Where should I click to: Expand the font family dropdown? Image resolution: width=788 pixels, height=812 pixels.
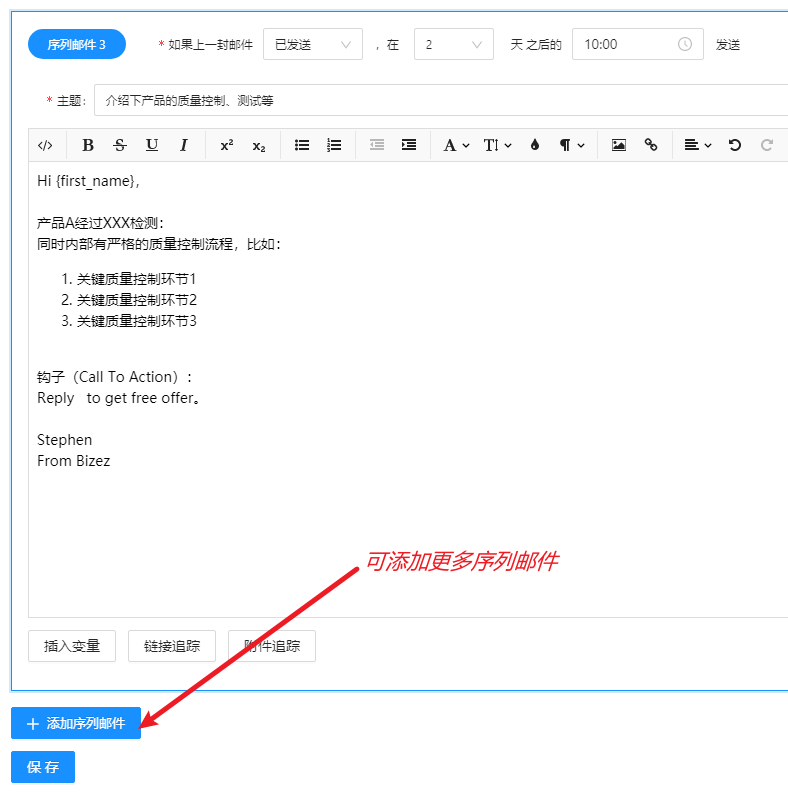pyautogui.click(x=456, y=145)
